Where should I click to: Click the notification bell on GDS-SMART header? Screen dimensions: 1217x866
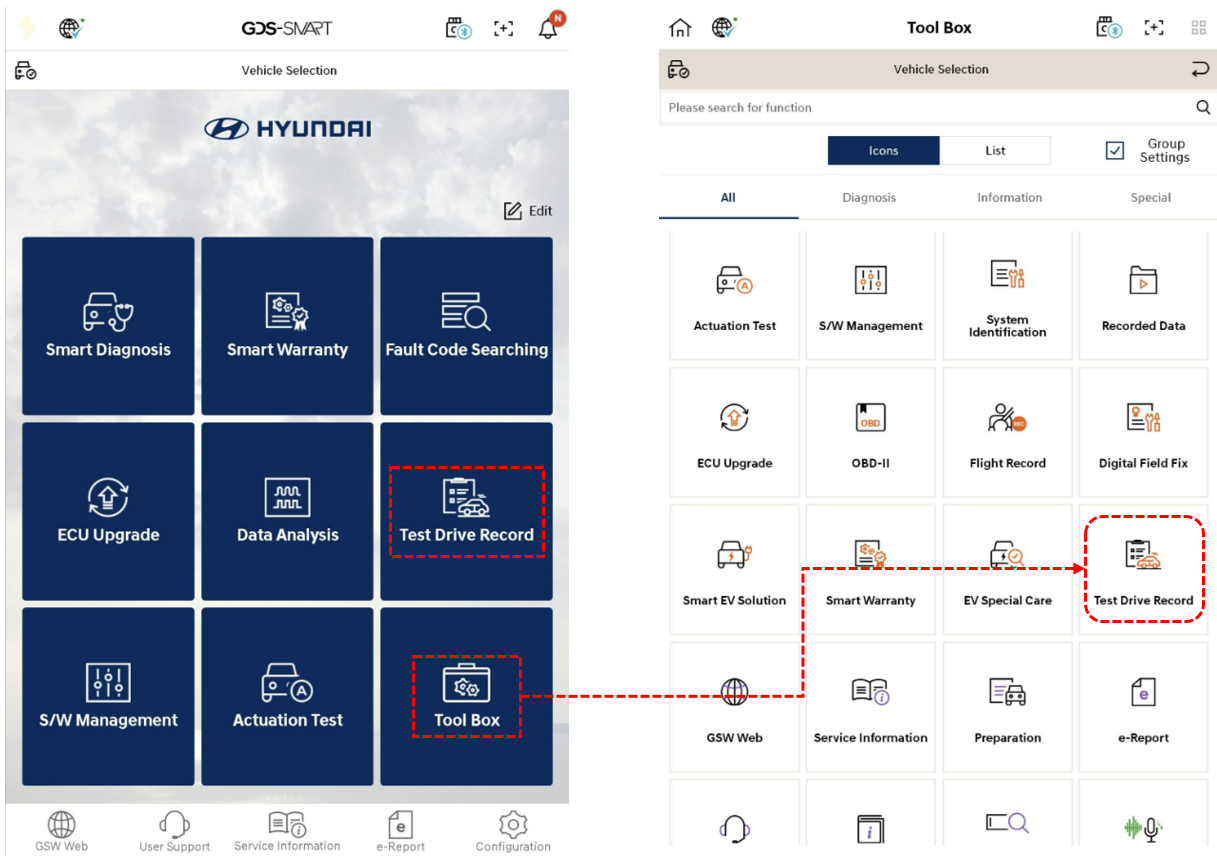click(x=549, y=27)
